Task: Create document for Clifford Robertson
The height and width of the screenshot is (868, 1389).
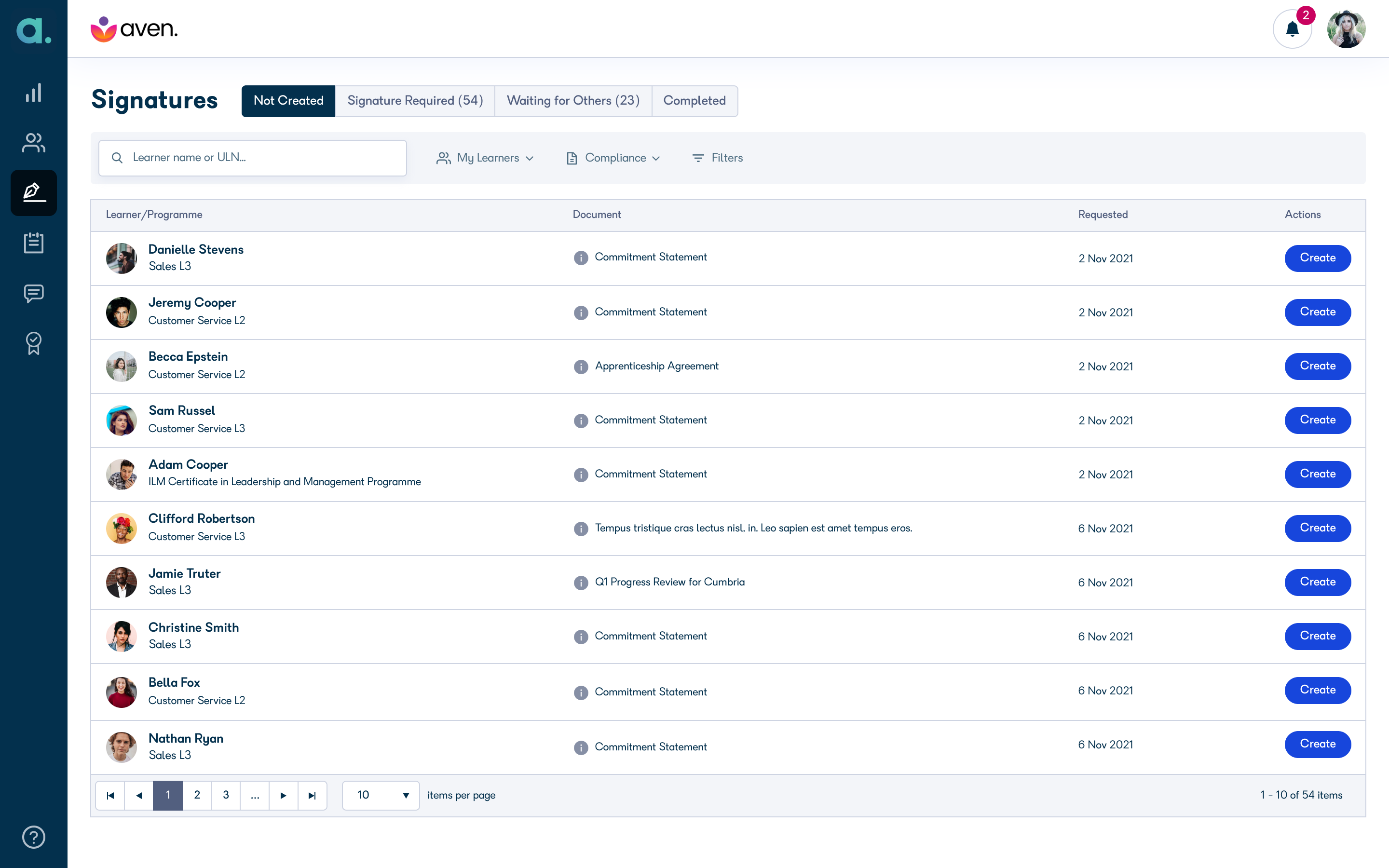Action: (1317, 528)
